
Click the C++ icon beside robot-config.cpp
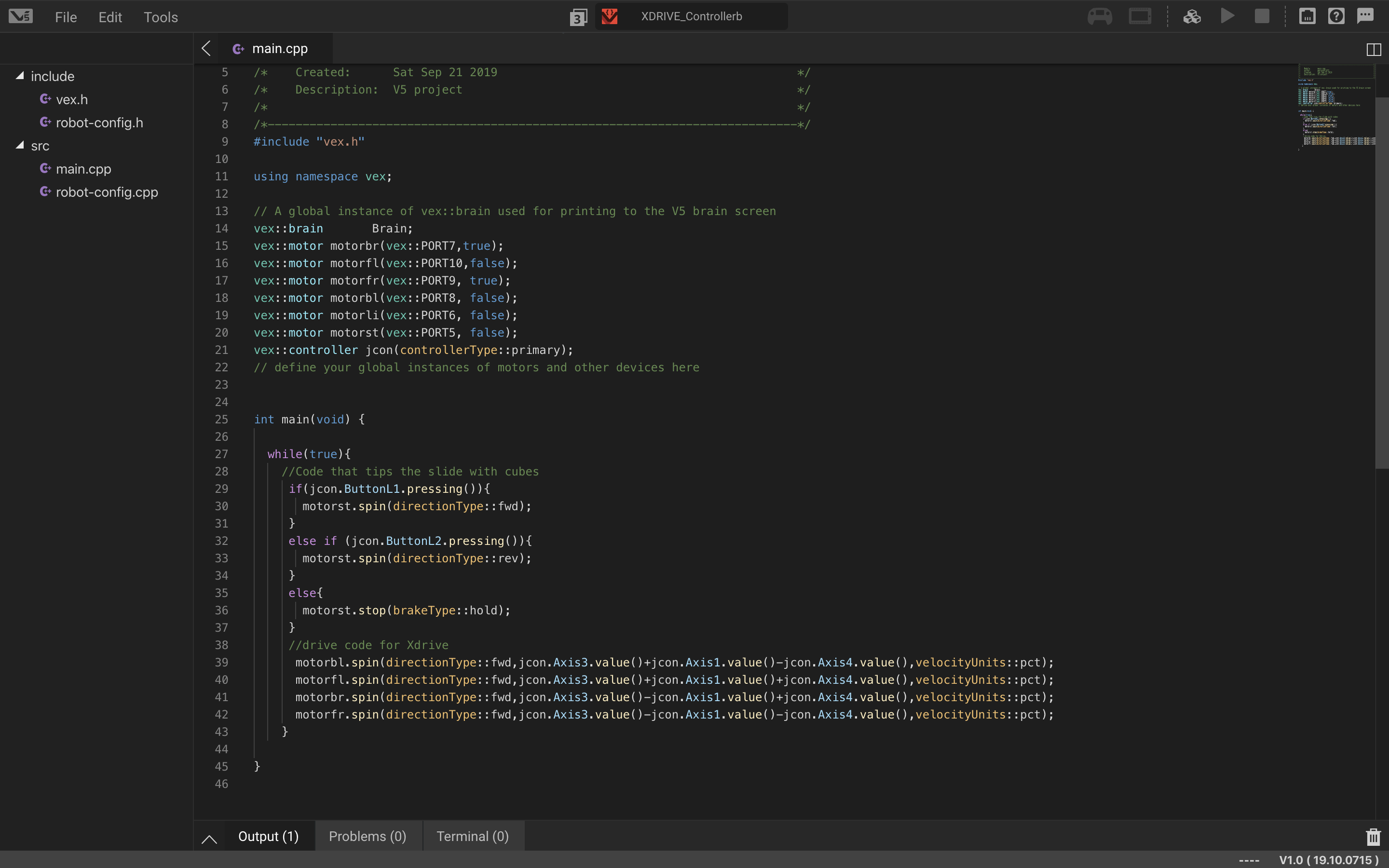tap(45, 191)
